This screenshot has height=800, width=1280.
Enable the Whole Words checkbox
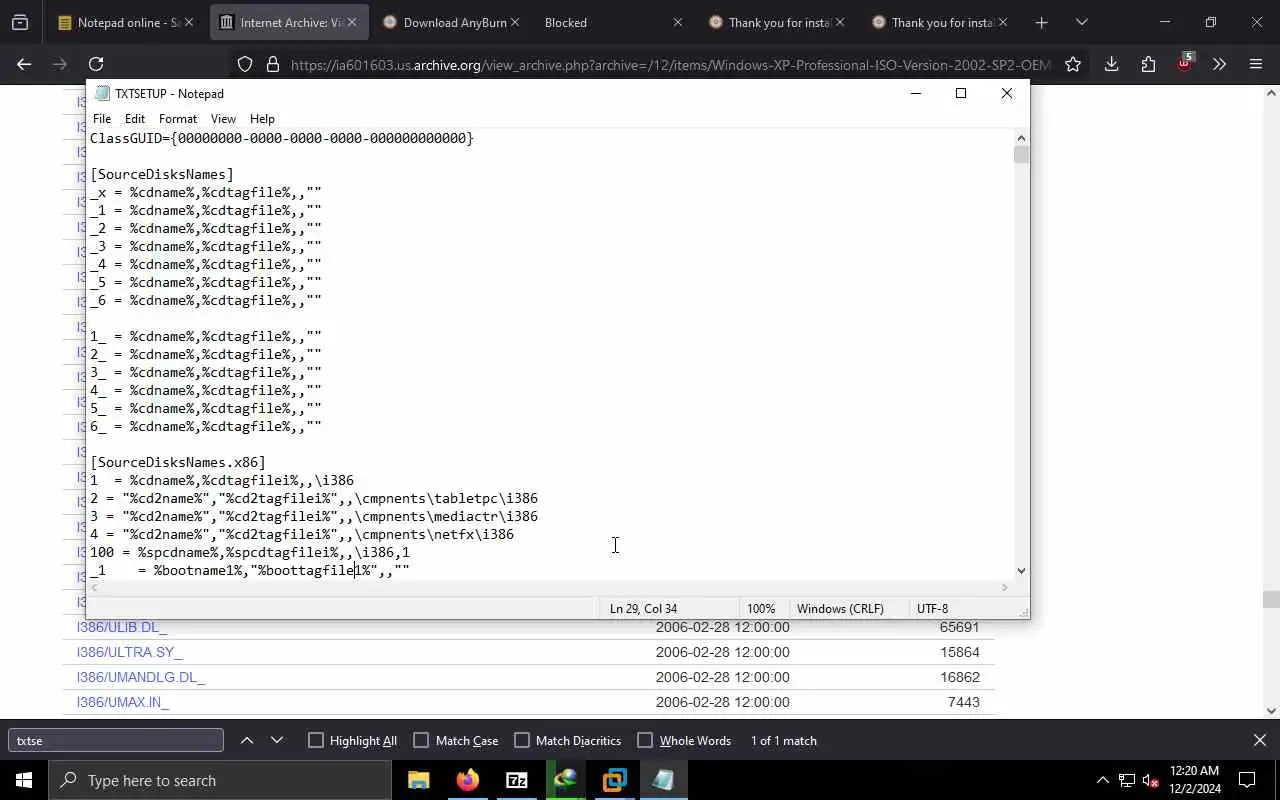[645, 740]
